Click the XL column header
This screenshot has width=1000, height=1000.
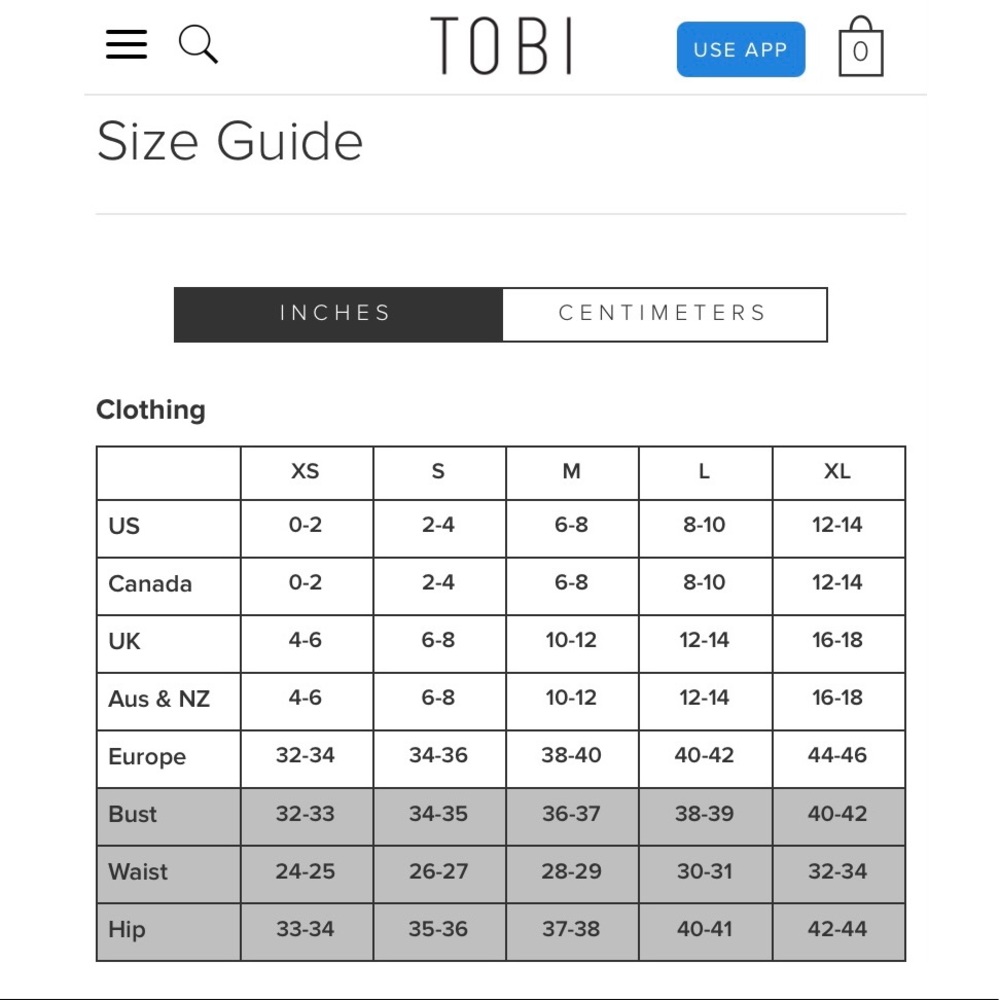pos(837,472)
